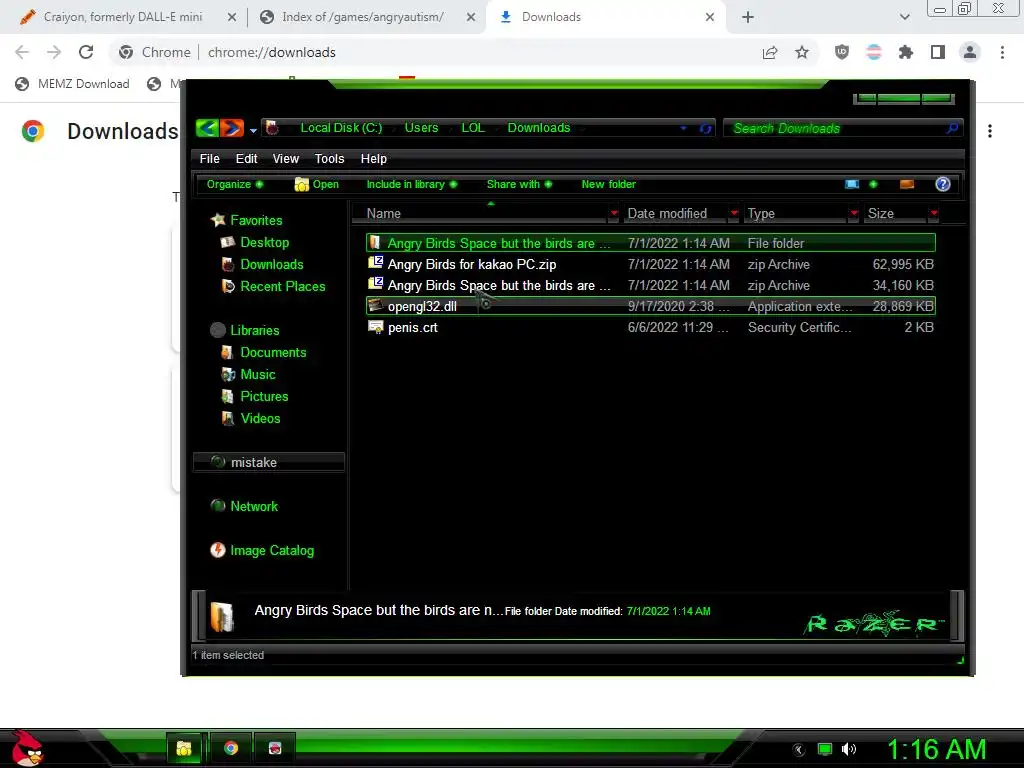Select the Angry Birds Space file folder
Screen dimensions: 1024x768
pyautogui.click(x=650, y=243)
